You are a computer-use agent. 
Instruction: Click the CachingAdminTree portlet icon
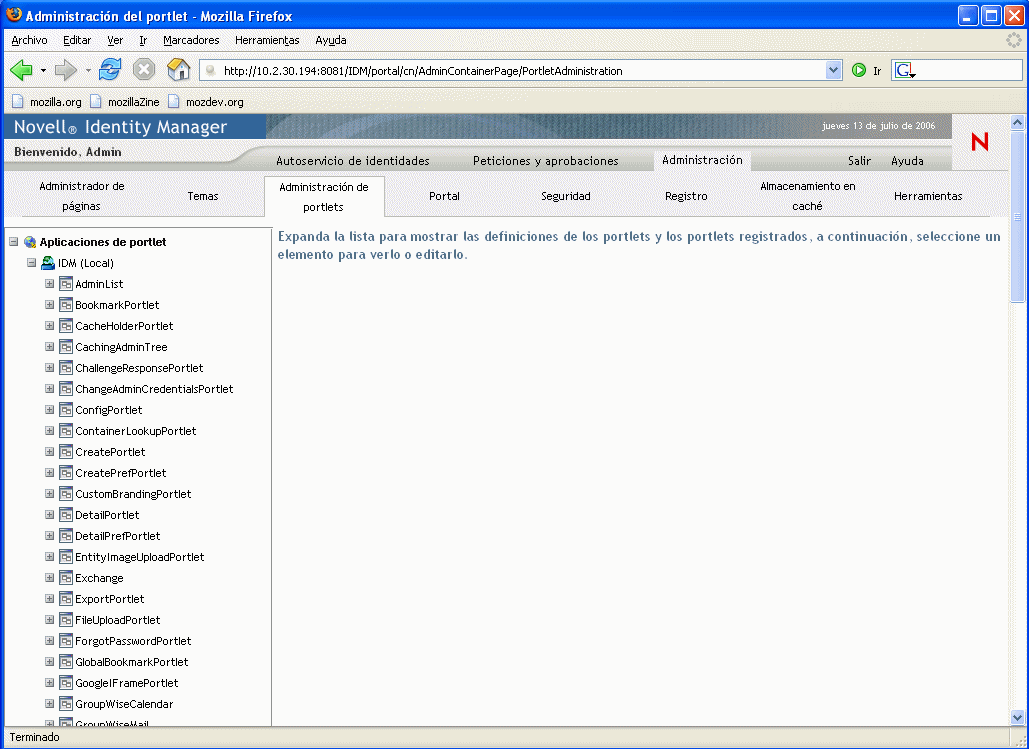(66, 347)
